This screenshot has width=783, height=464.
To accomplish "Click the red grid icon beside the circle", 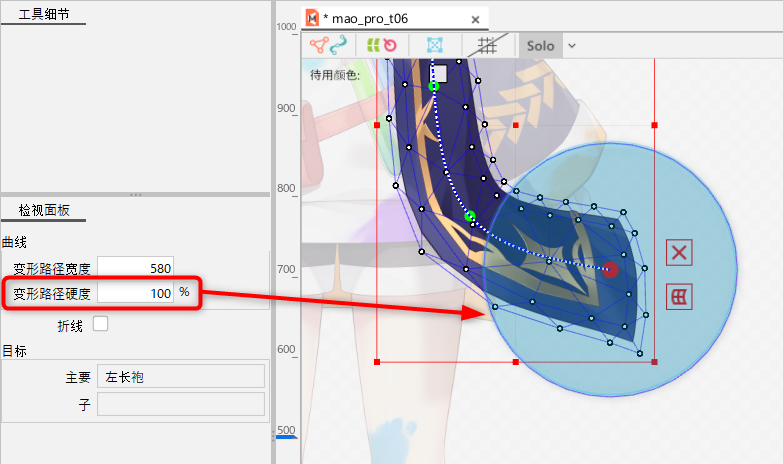I will (679, 296).
